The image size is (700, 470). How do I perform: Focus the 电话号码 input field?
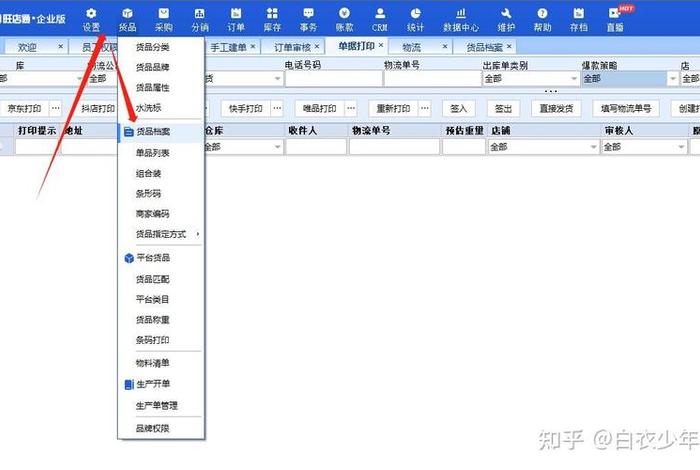tap(333, 79)
